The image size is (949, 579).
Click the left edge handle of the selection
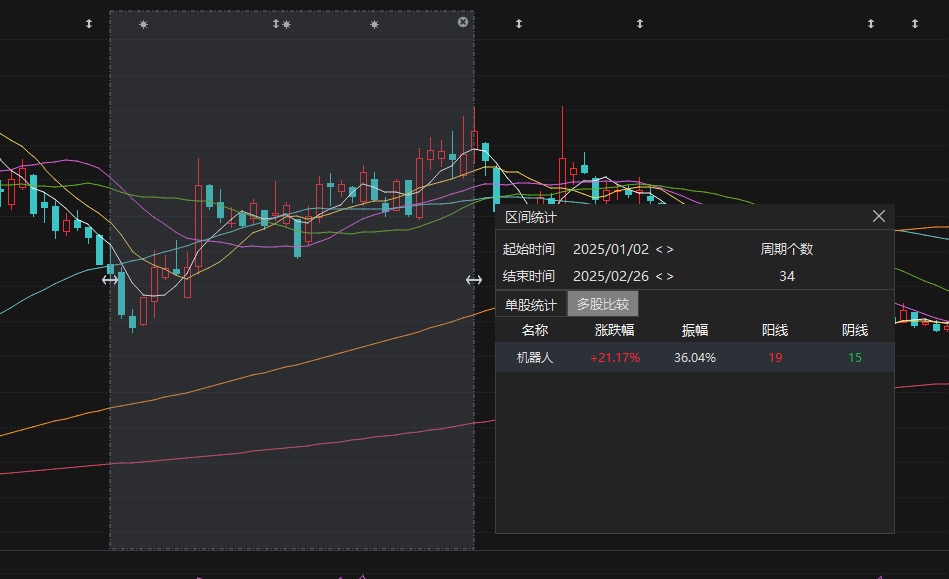110,280
